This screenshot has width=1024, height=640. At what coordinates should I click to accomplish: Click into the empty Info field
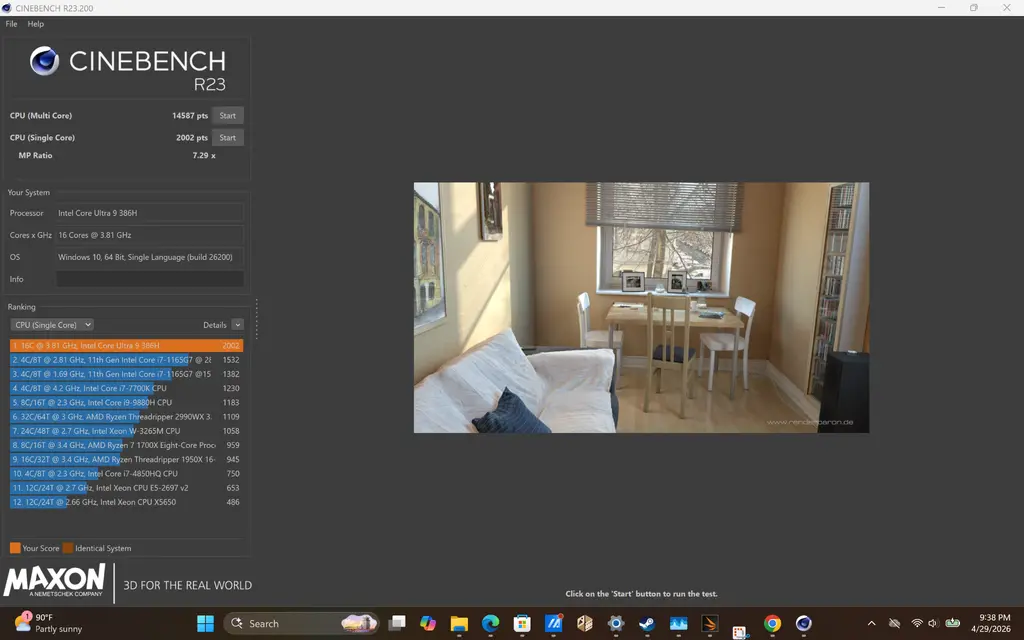coord(150,279)
